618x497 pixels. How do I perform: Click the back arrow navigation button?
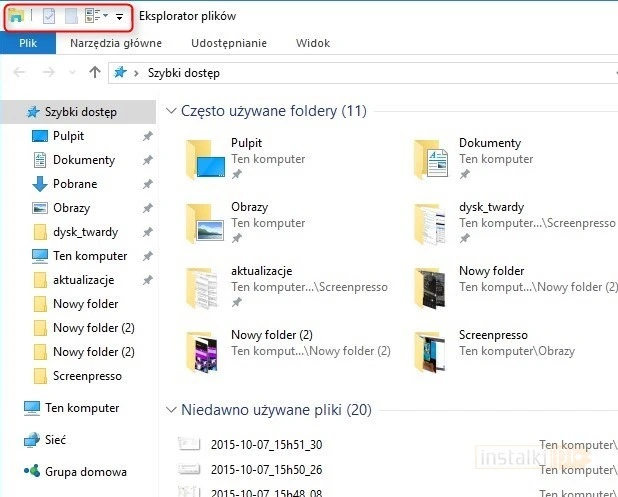(20, 72)
